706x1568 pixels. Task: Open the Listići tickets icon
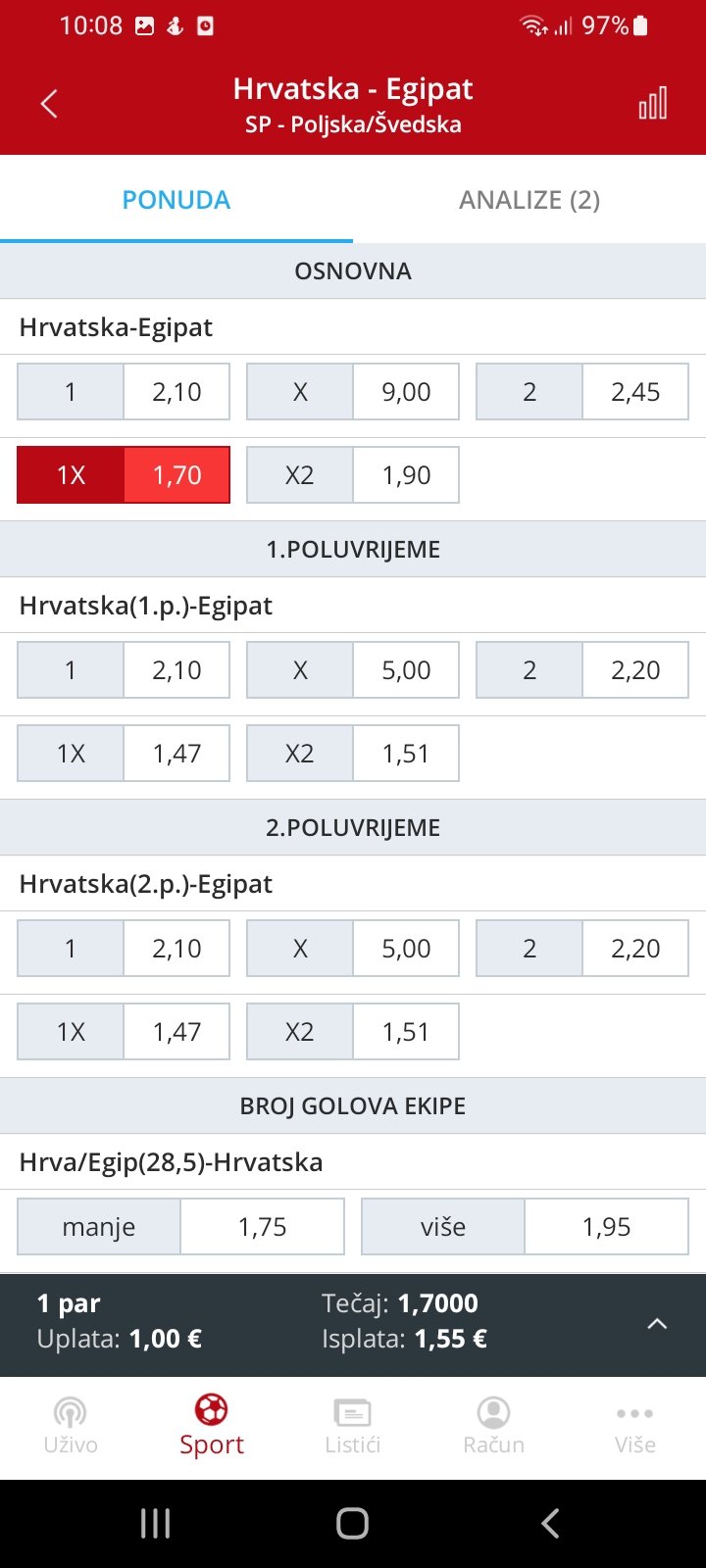click(353, 1412)
